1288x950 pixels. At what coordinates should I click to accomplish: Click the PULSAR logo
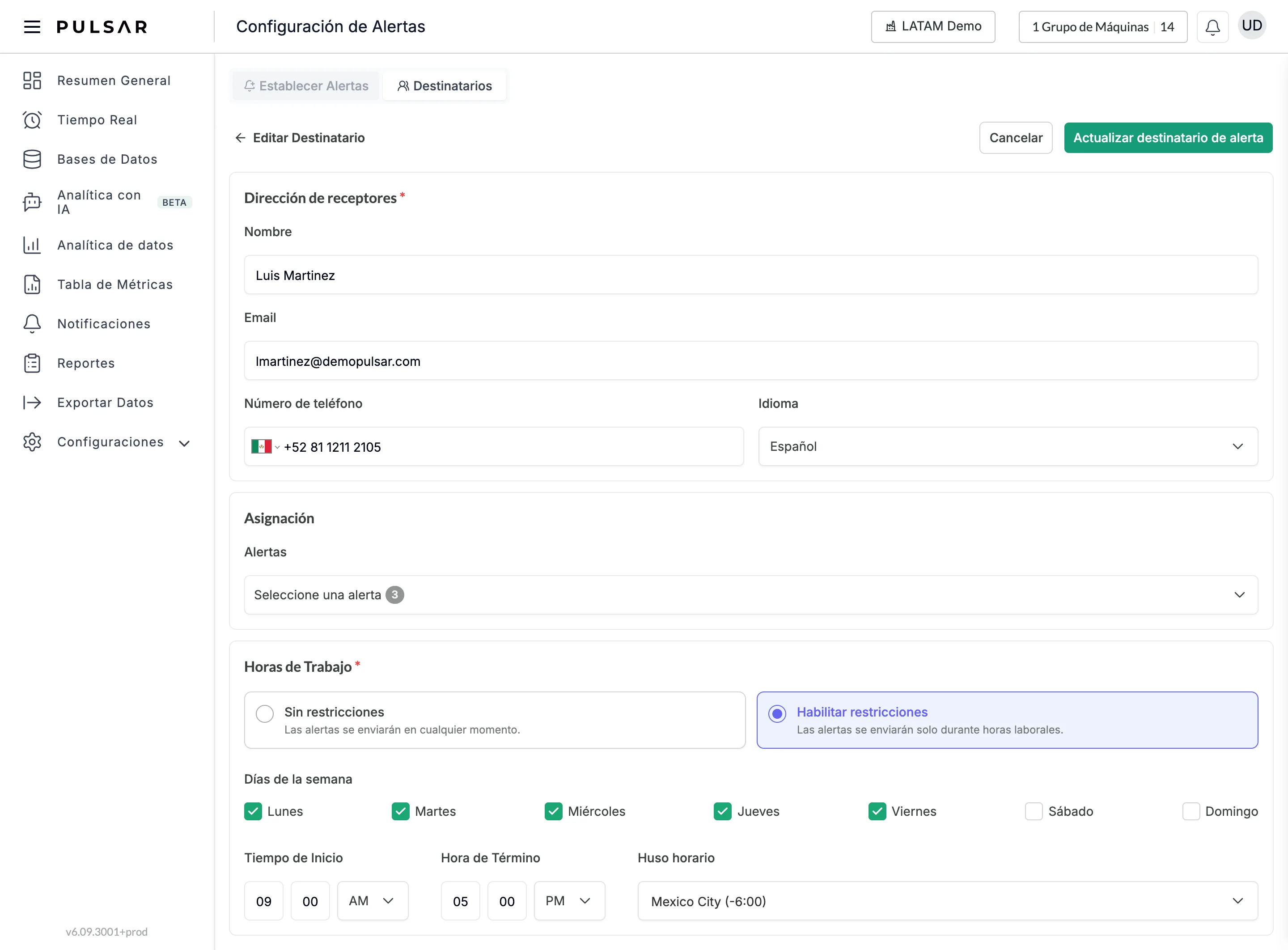(102, 27)
